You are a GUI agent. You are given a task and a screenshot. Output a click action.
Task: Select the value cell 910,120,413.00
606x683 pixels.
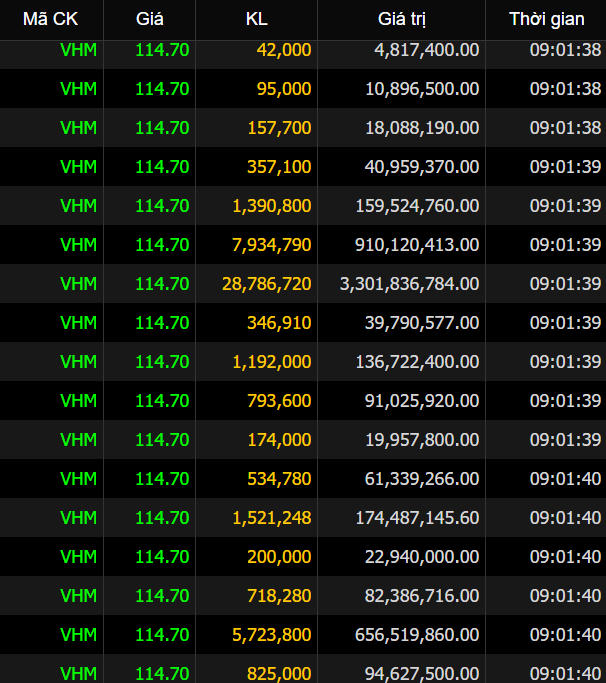pos(417,245)
